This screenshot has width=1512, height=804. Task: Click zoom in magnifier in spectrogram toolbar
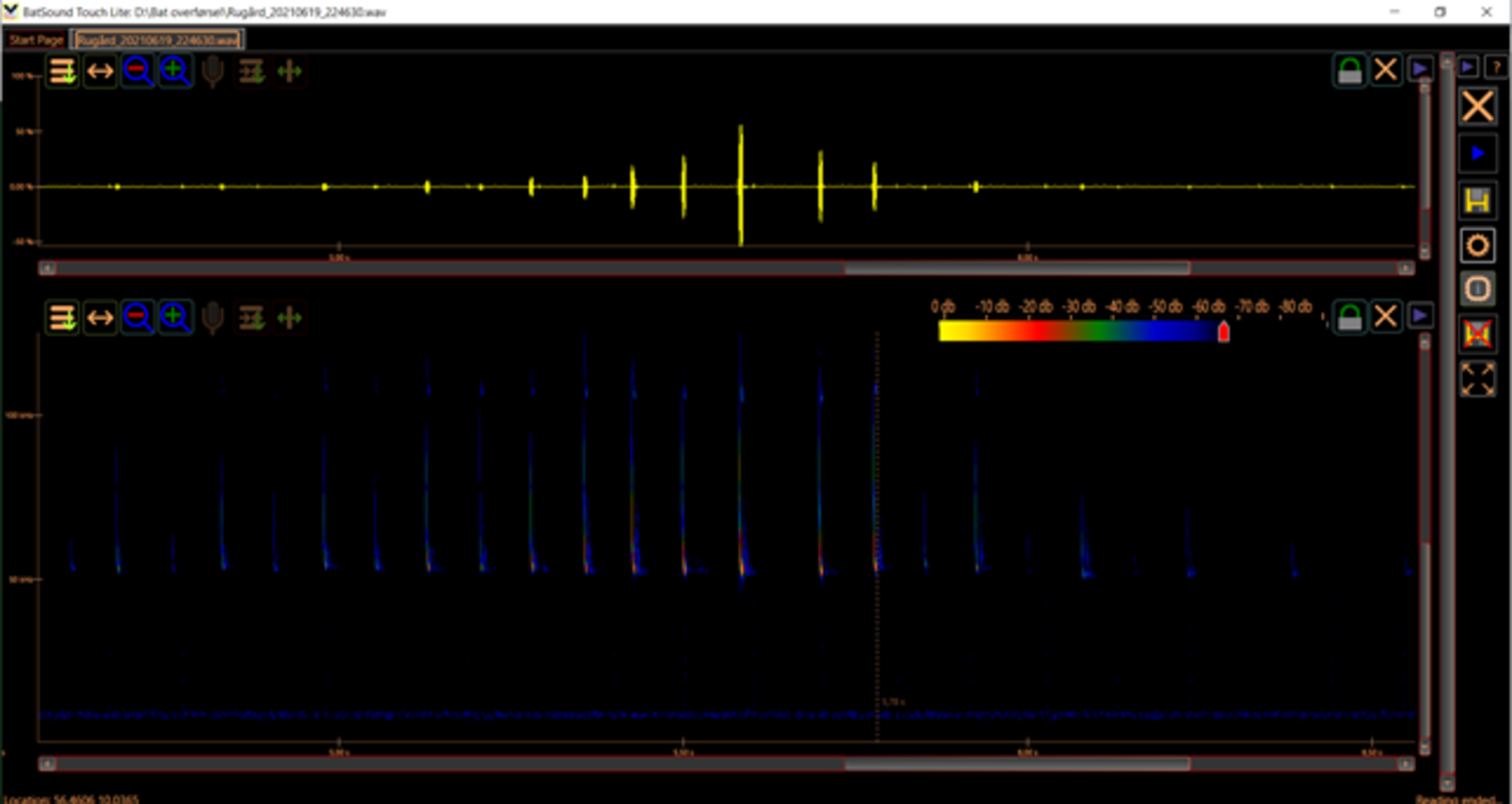pyautogui.click(x=175, y=318)
